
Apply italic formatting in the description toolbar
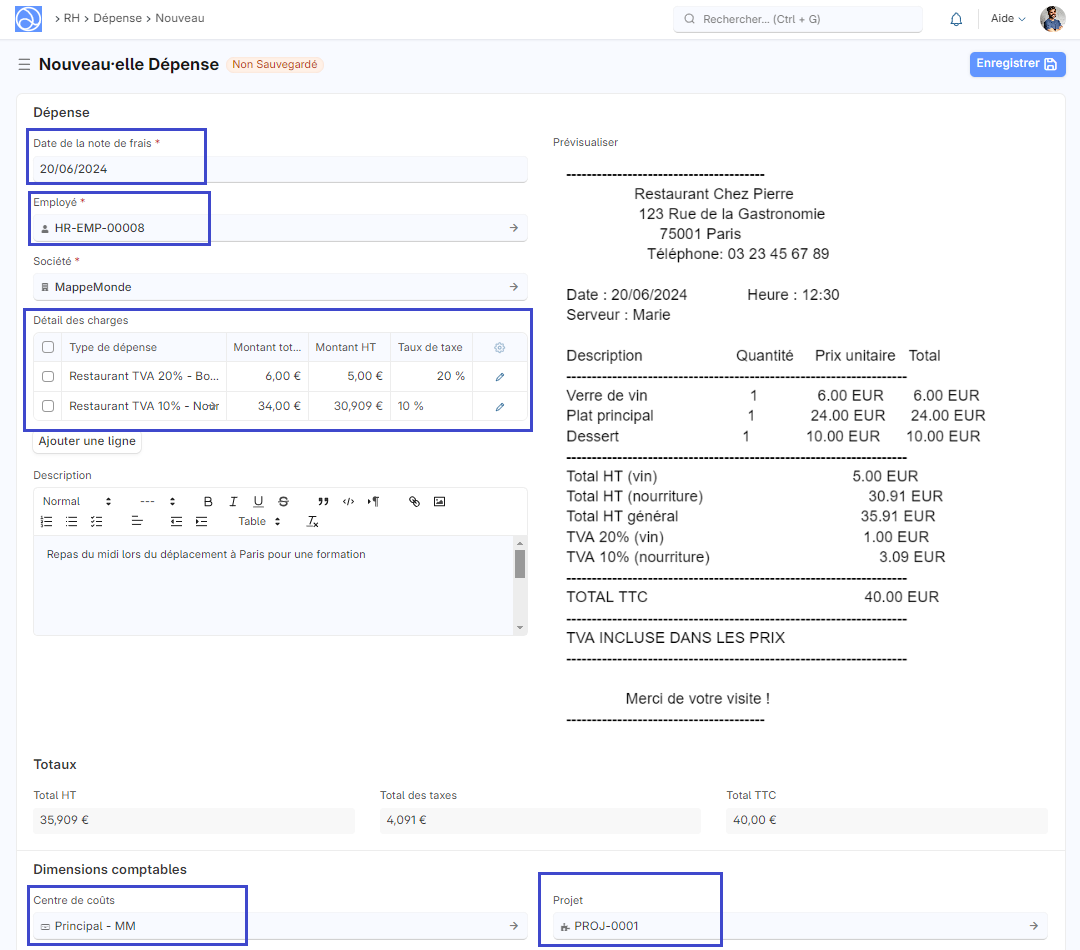coord(233,501)
